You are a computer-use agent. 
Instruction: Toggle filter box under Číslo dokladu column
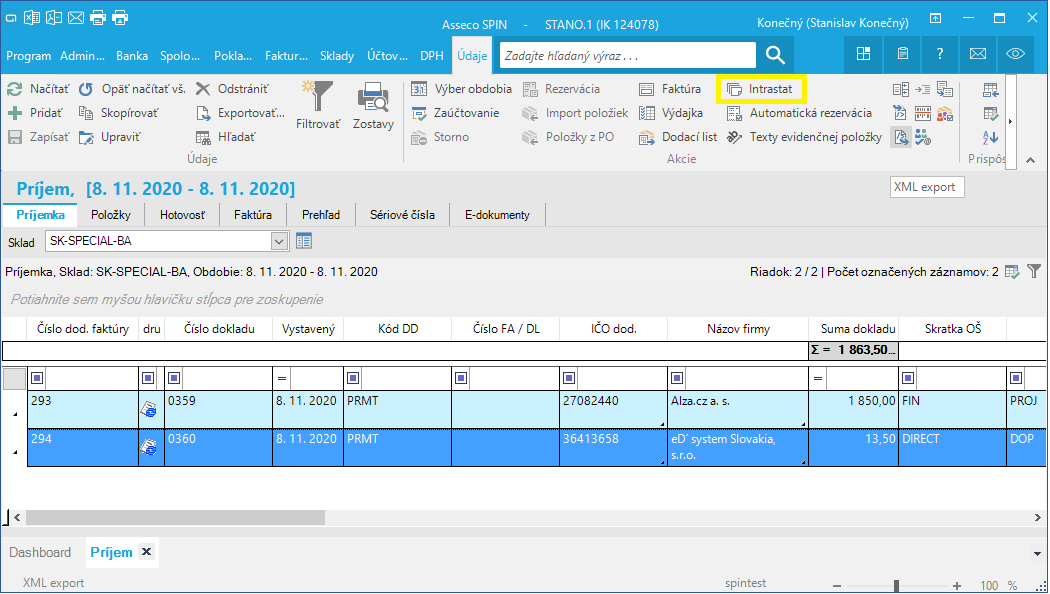click(x=174, y=378)
